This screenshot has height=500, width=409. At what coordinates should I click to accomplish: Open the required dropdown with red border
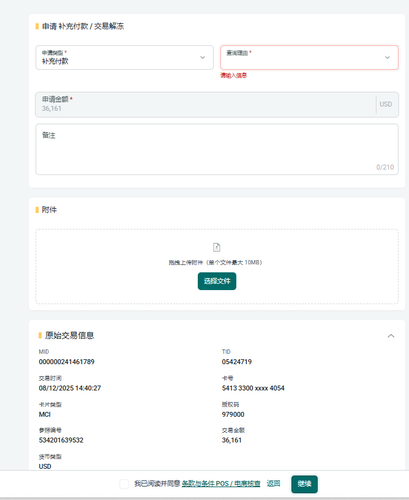(x=309, y=58)
